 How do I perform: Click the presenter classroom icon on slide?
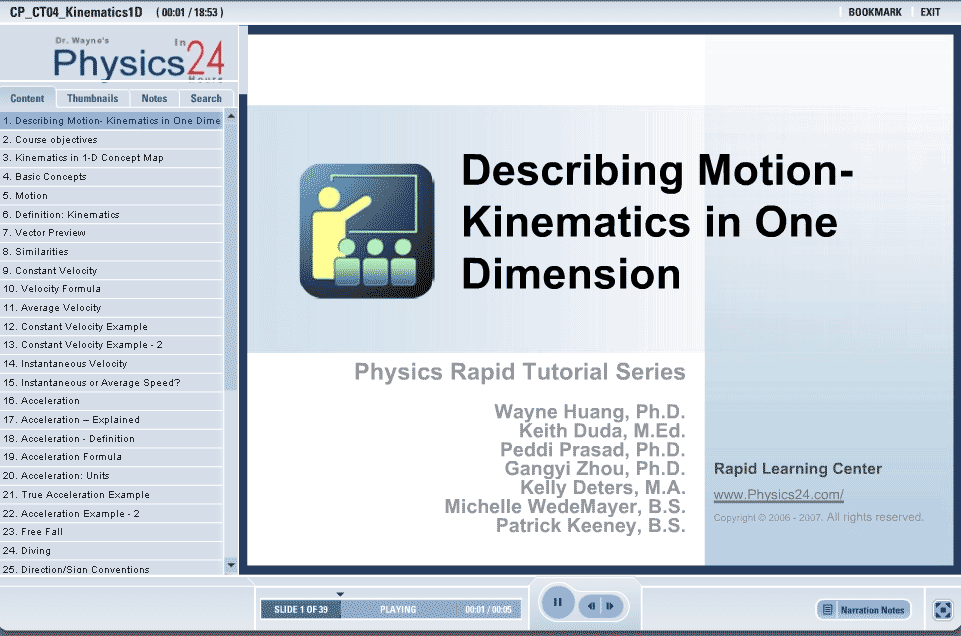pos(366,231)
